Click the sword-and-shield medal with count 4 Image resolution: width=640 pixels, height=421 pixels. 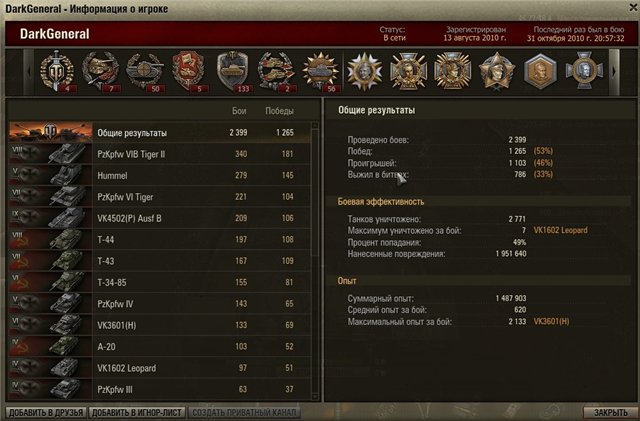click(x=57, y=71)
